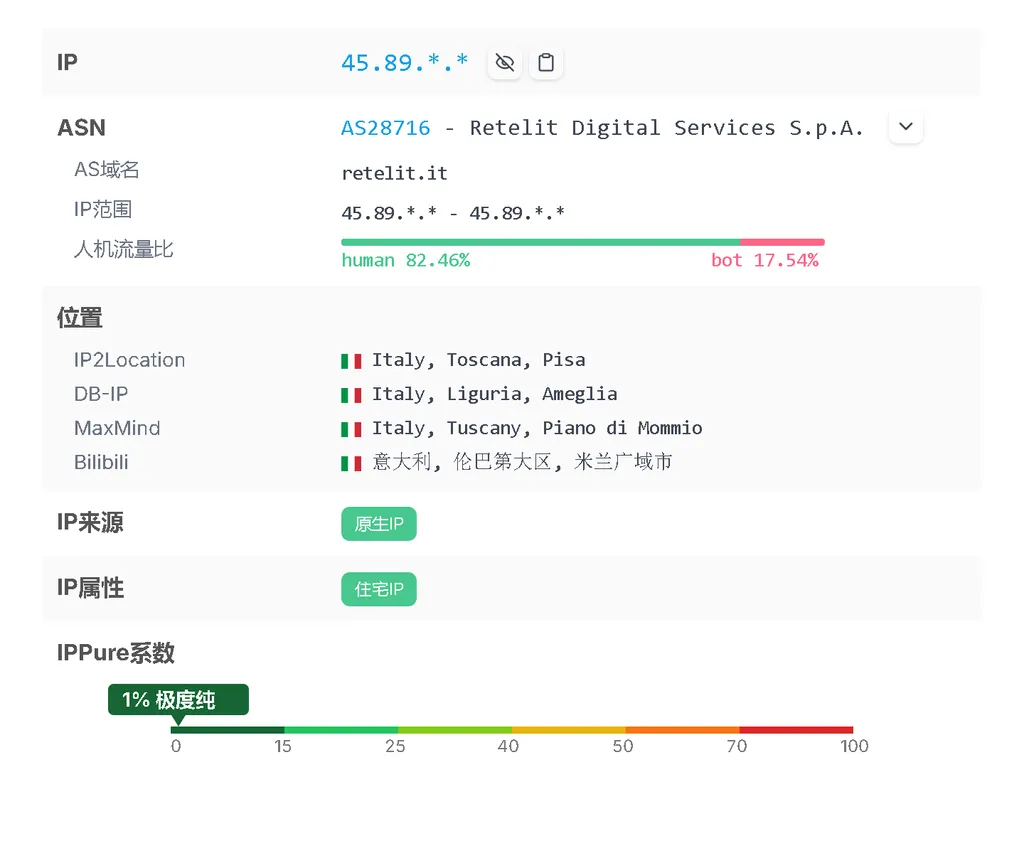Click the Italian flag in the IP2Location row

click(x=351, y=360)
